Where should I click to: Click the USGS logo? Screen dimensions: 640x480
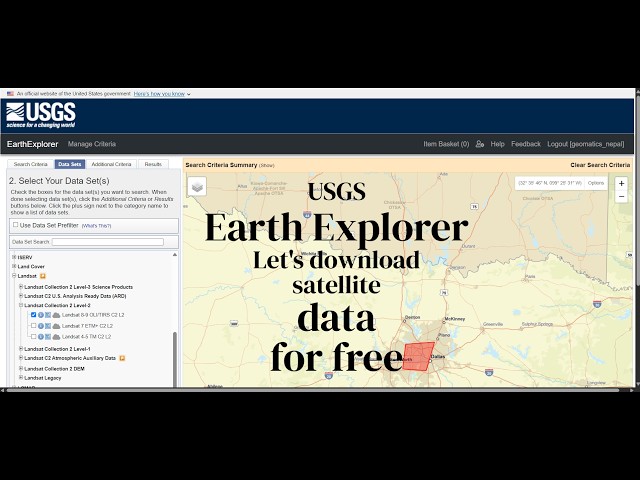click(41, 115)
